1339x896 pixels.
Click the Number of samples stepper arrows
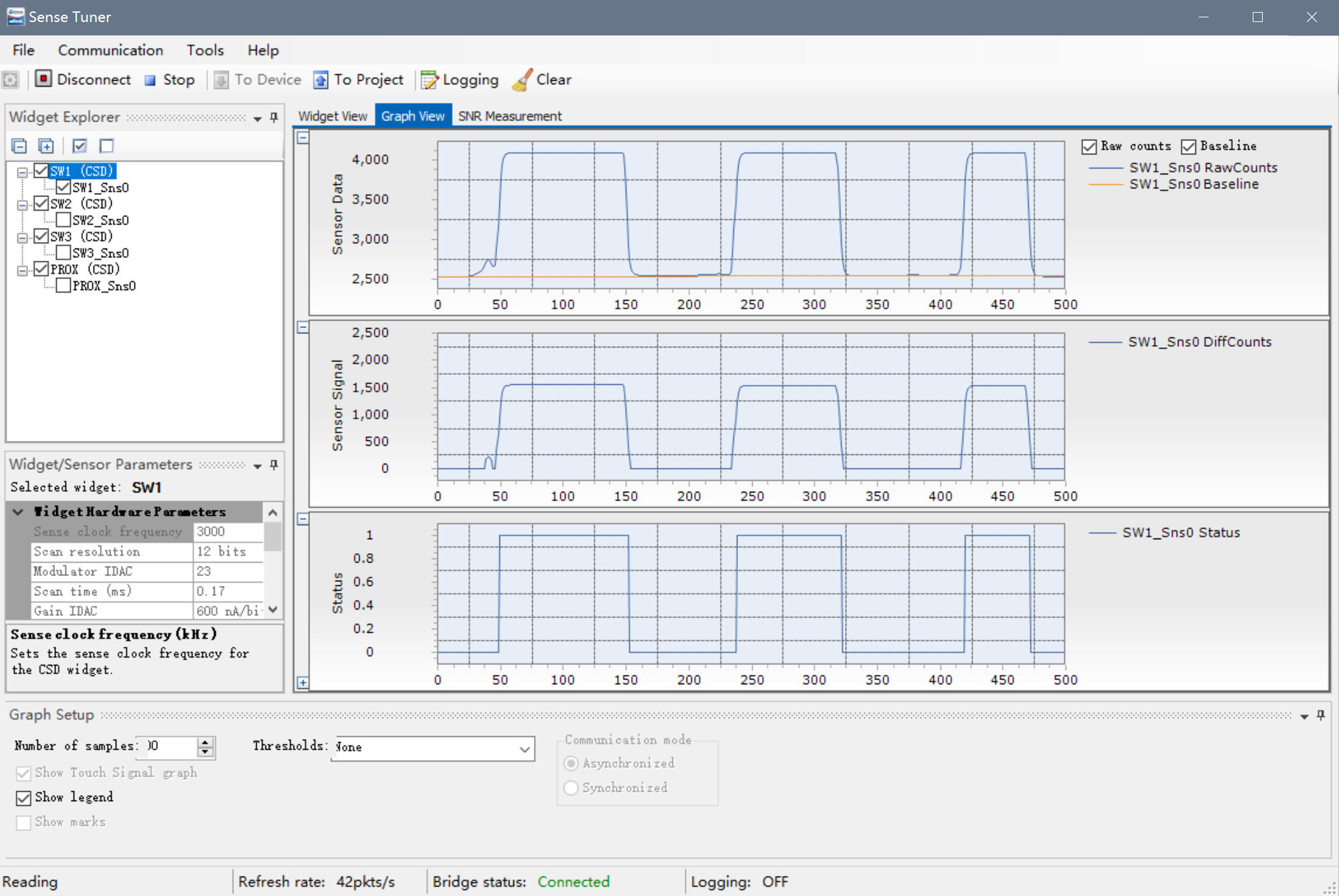click(x=206, y=747)
